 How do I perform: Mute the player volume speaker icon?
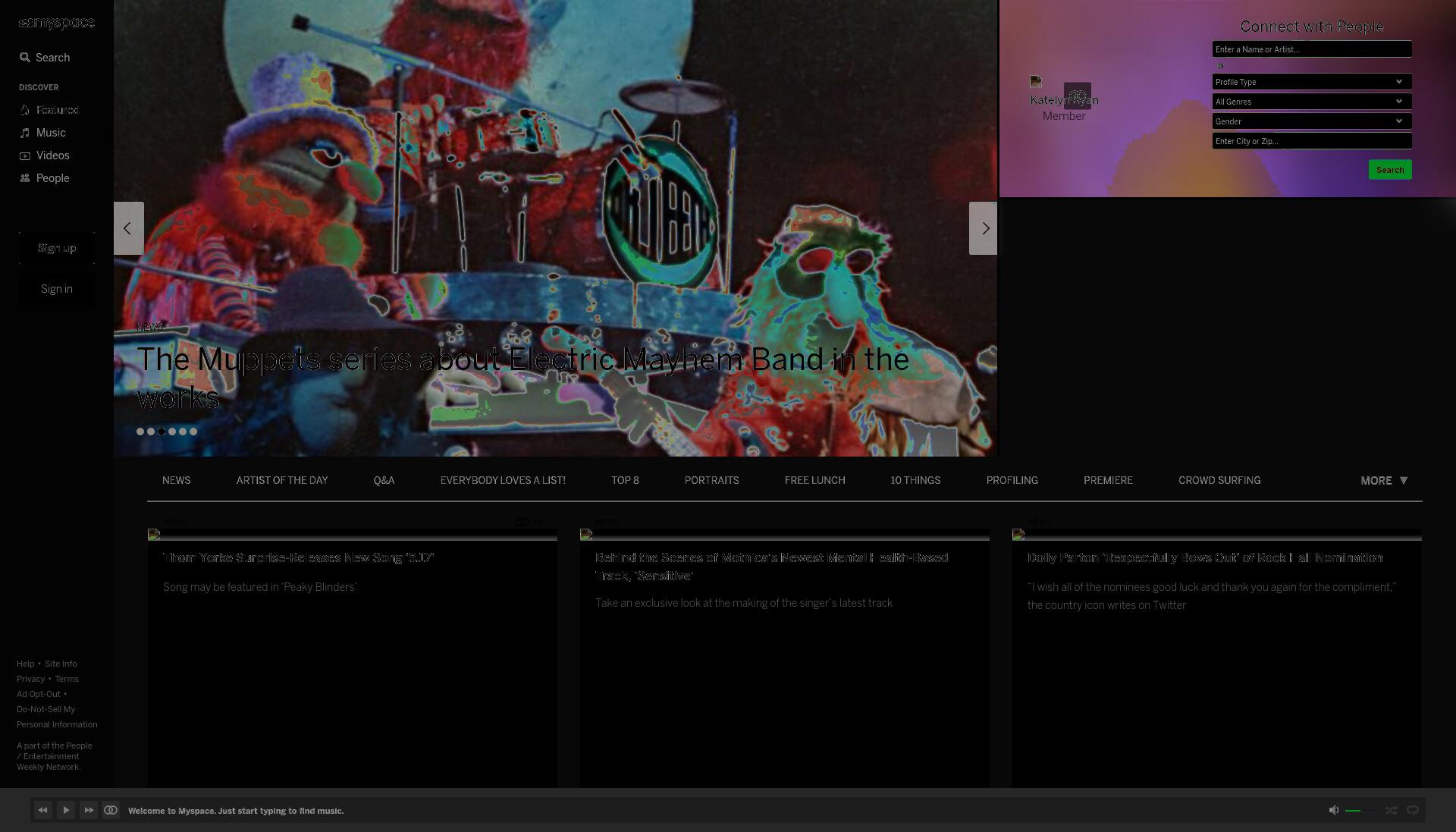point(1334,811)
